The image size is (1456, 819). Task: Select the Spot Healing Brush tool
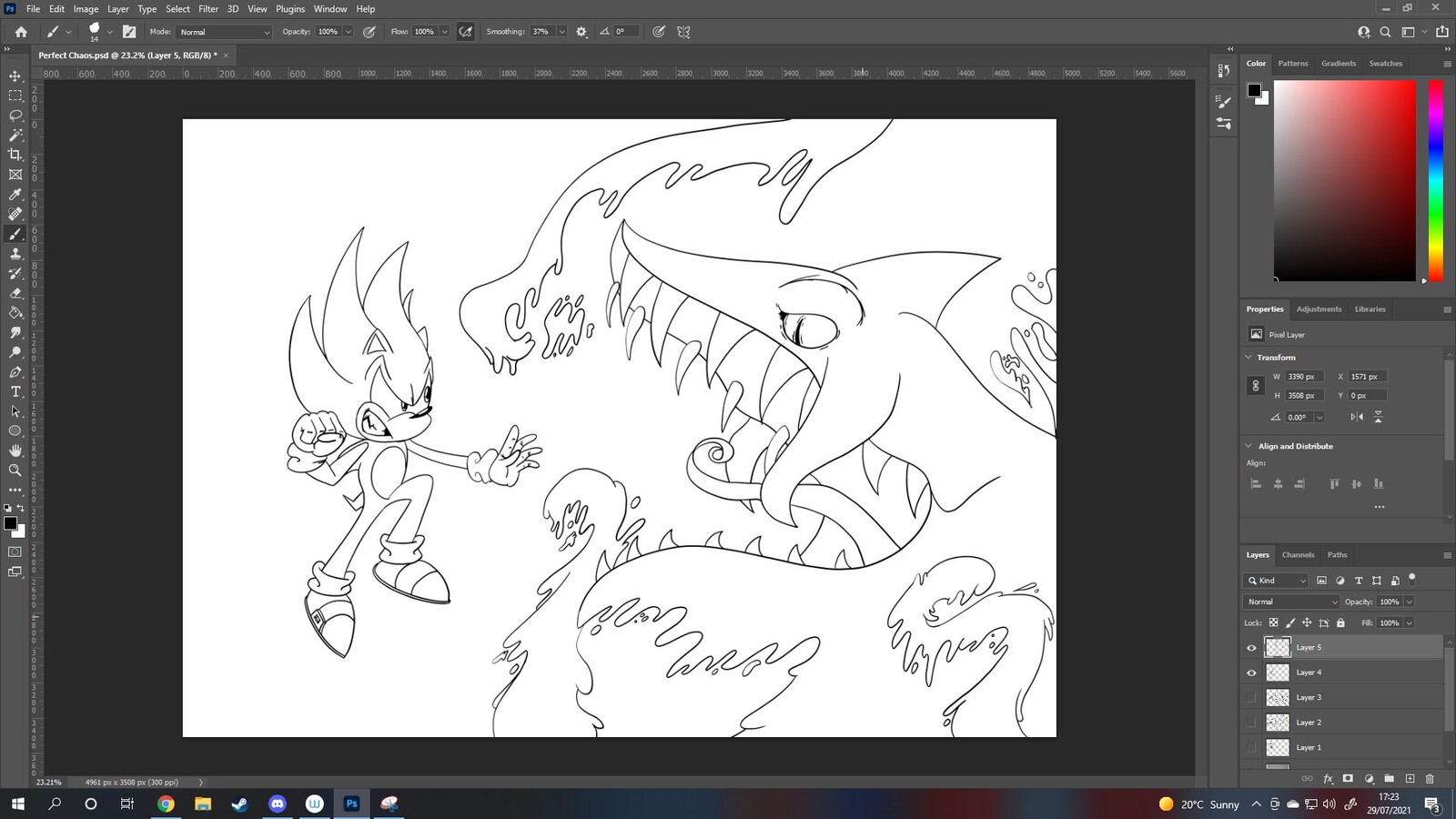pos(15,214)
